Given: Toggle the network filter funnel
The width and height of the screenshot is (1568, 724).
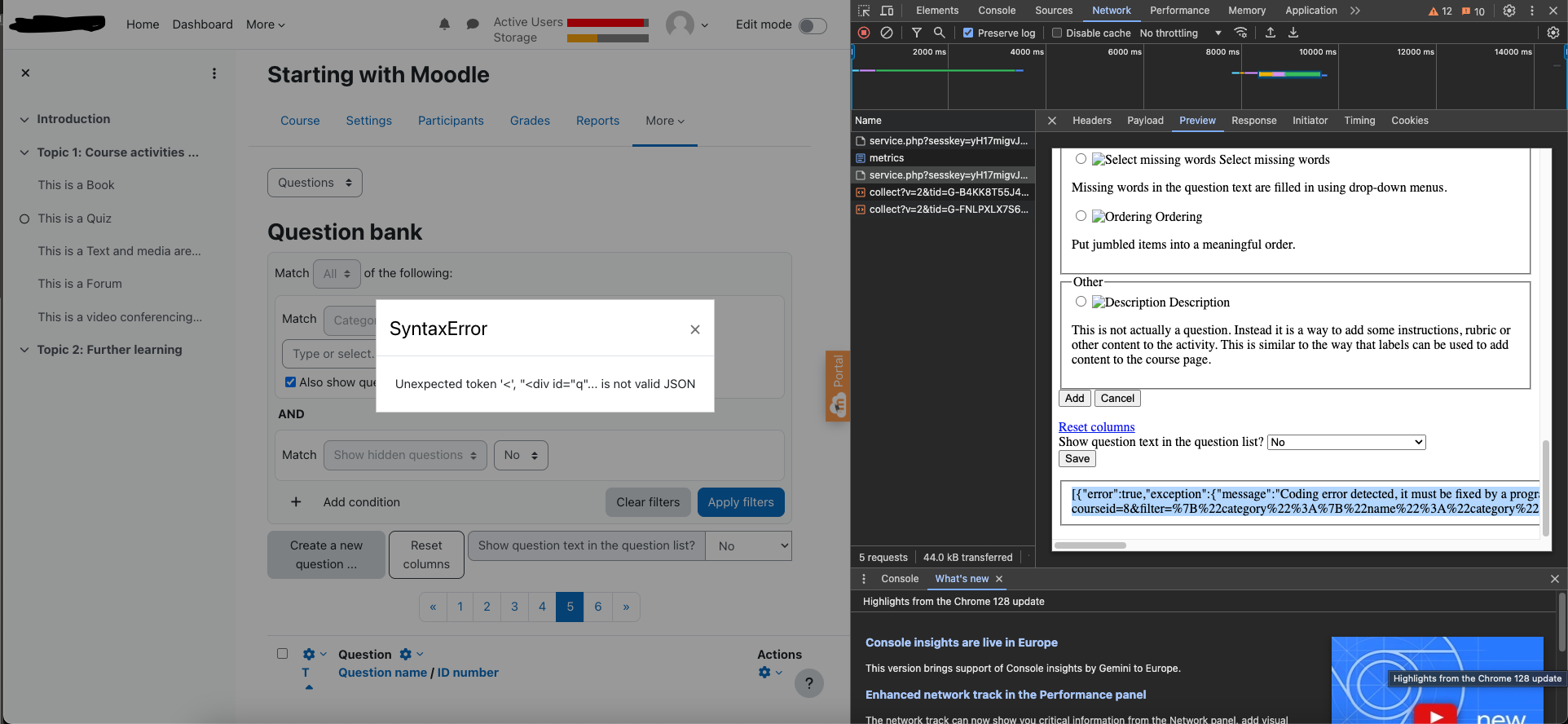Looking at the screenshot, I should point(917,33).
